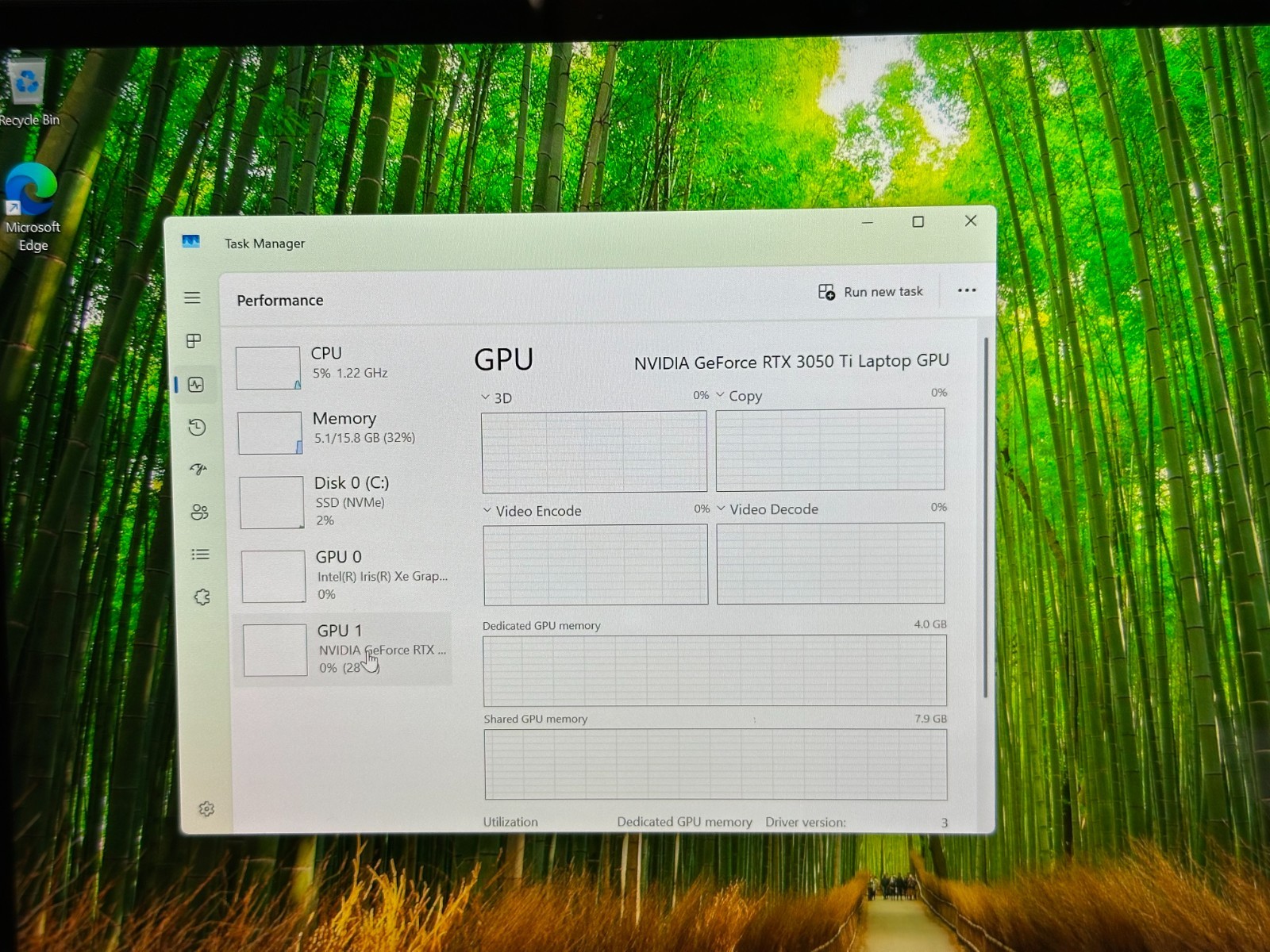The height and width of the screenshot is (952, 1270).
Task: Click the SSD (NVMe) disk type text
Action: pos(350,502)
